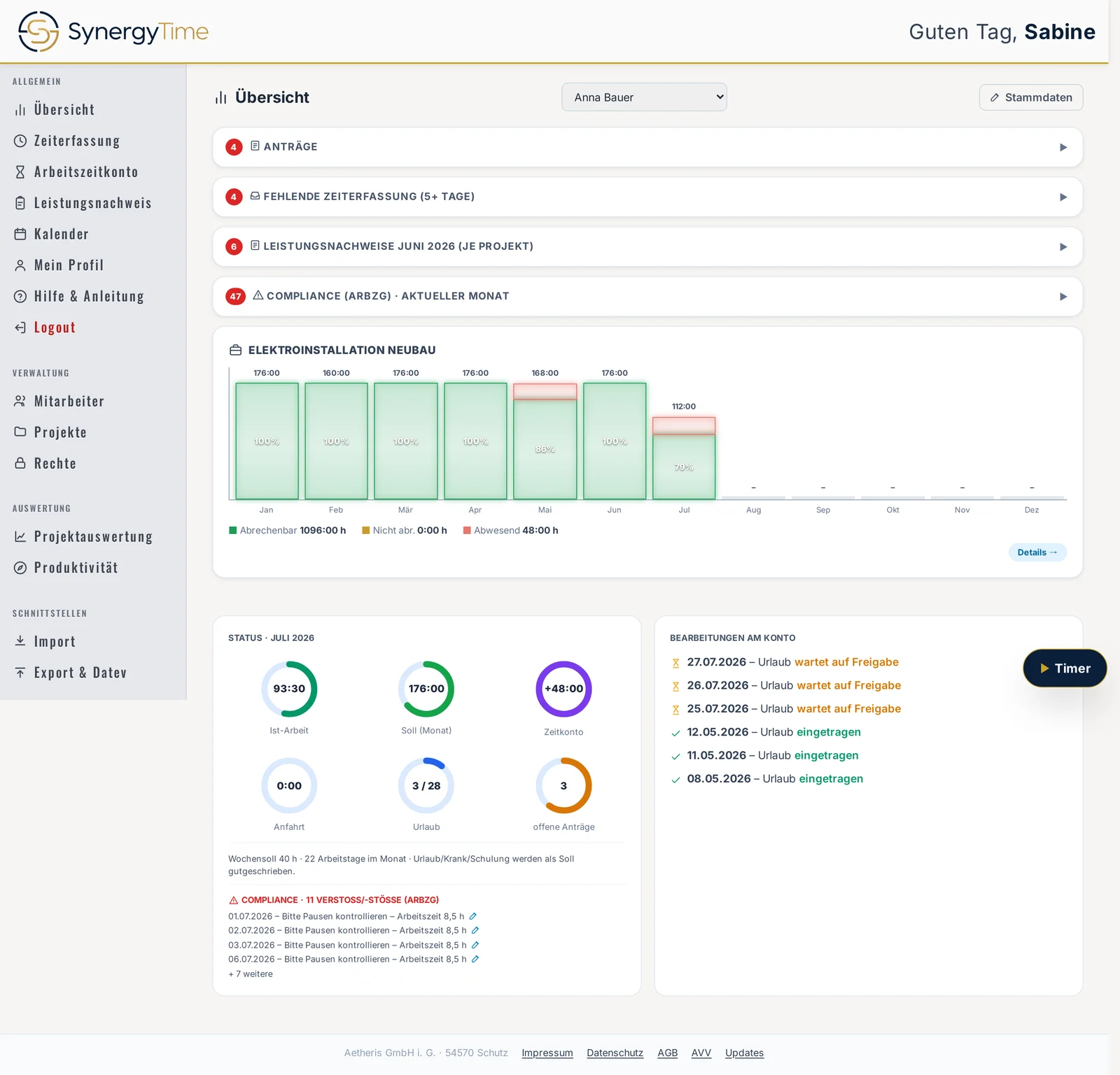Image resolution: width=1120 pixels, height=1075 pixels.
Task: Open Zeiterfassung from the sidebar
Action: point(77,141)
